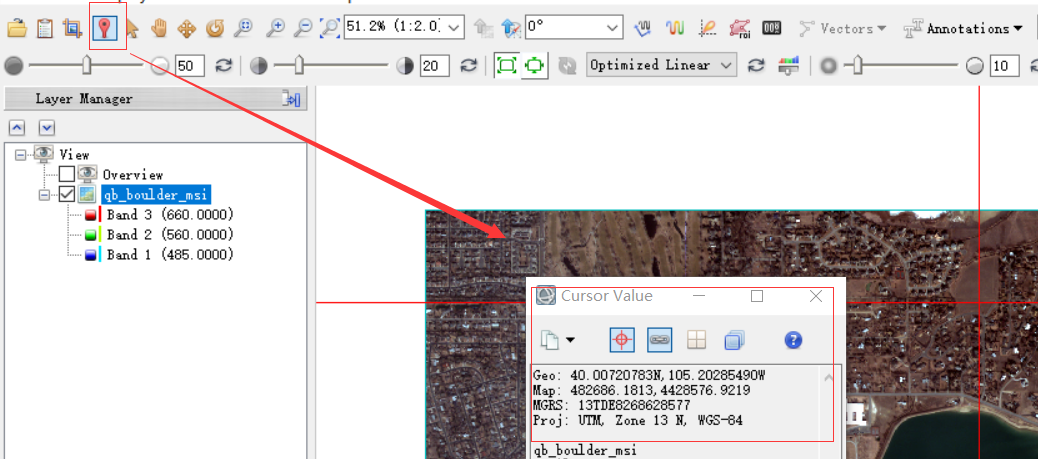Screen dimensions: 1038x459
Task: Open the rainbow wave profile tool
Action: click(675, 28)
